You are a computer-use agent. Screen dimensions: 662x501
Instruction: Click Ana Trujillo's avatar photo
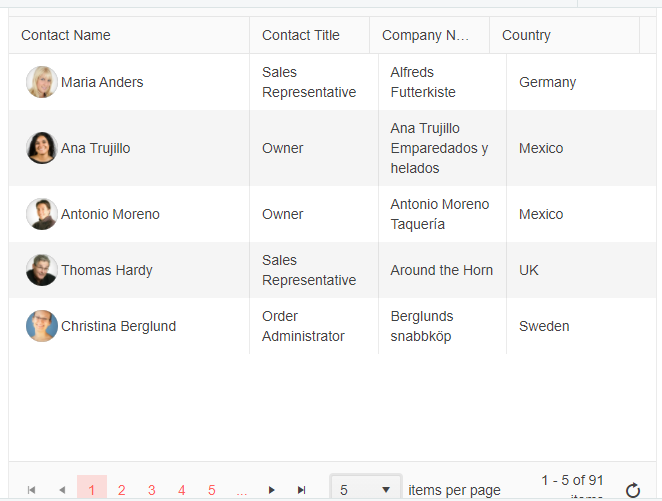coord(42,148)
